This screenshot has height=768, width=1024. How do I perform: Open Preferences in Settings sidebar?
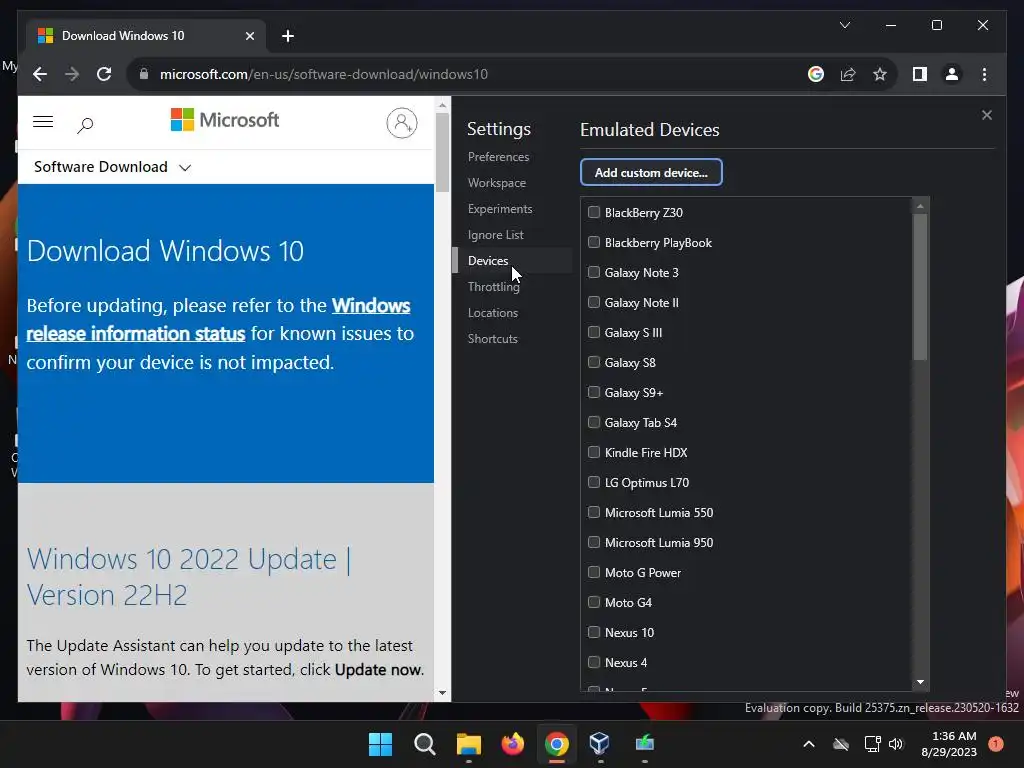(x=498, y=157)
